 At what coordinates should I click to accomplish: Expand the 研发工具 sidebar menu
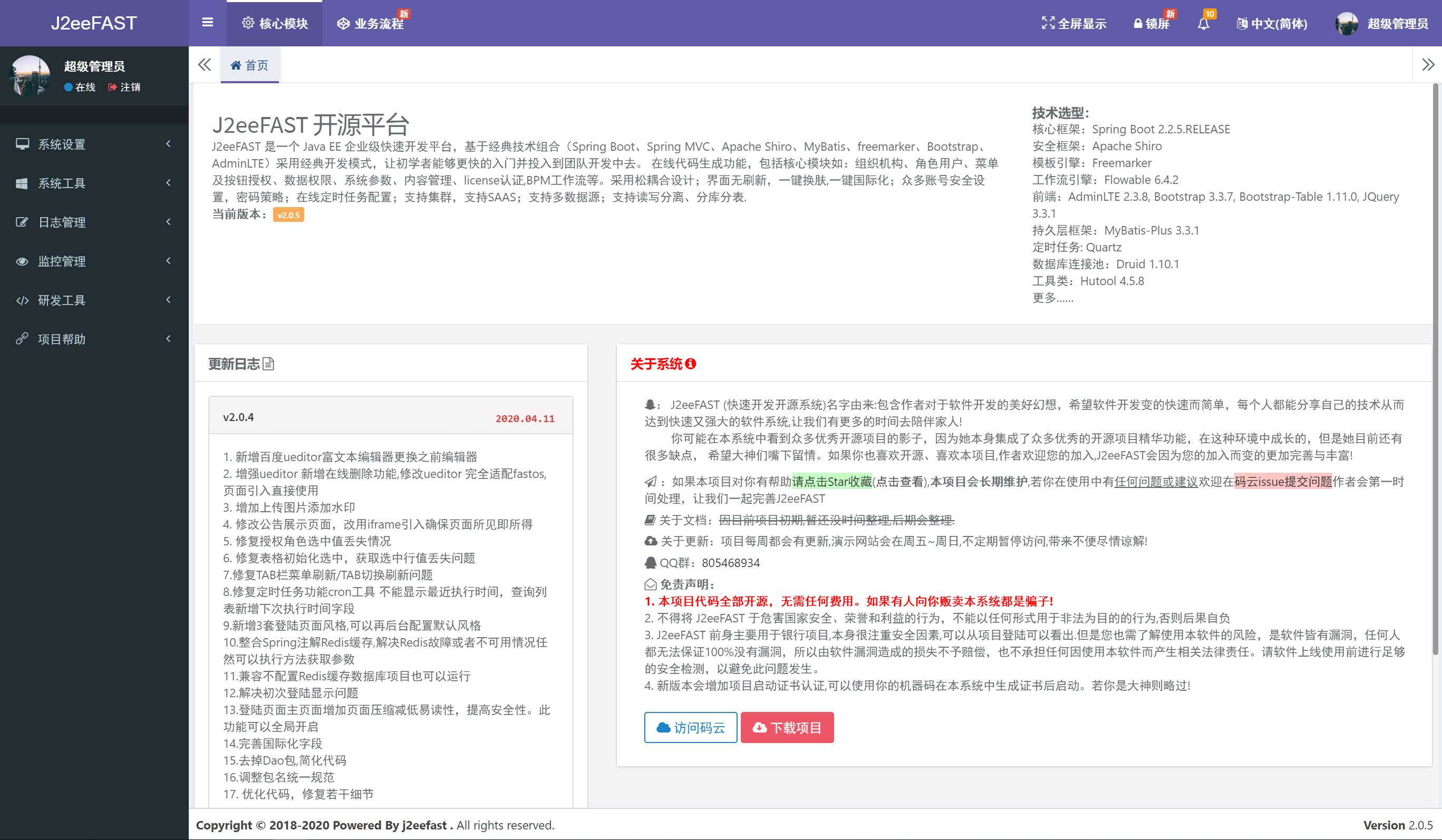click(94, 300)
